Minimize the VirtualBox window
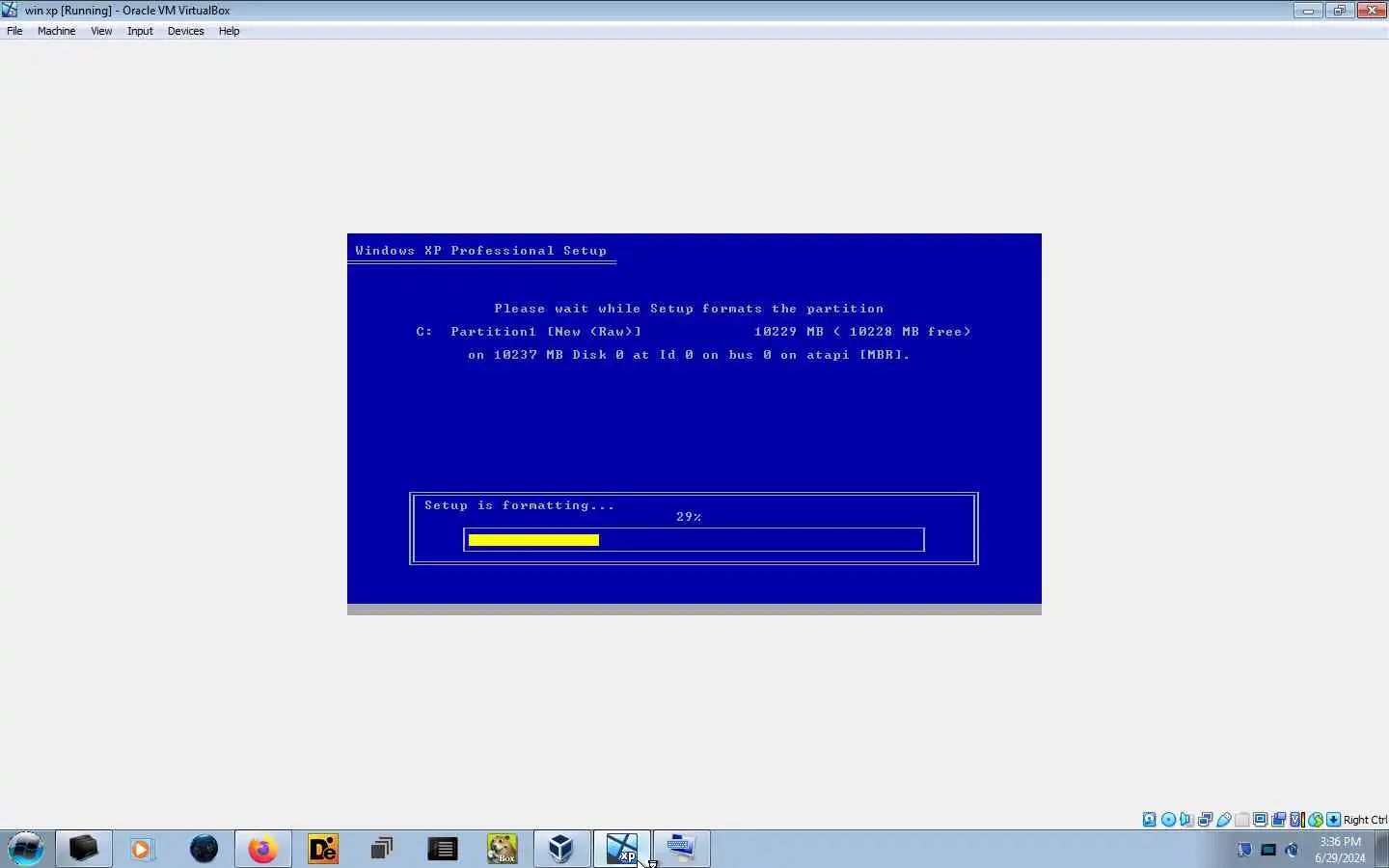This screenshot has height=868, width=1389. 1308,11
